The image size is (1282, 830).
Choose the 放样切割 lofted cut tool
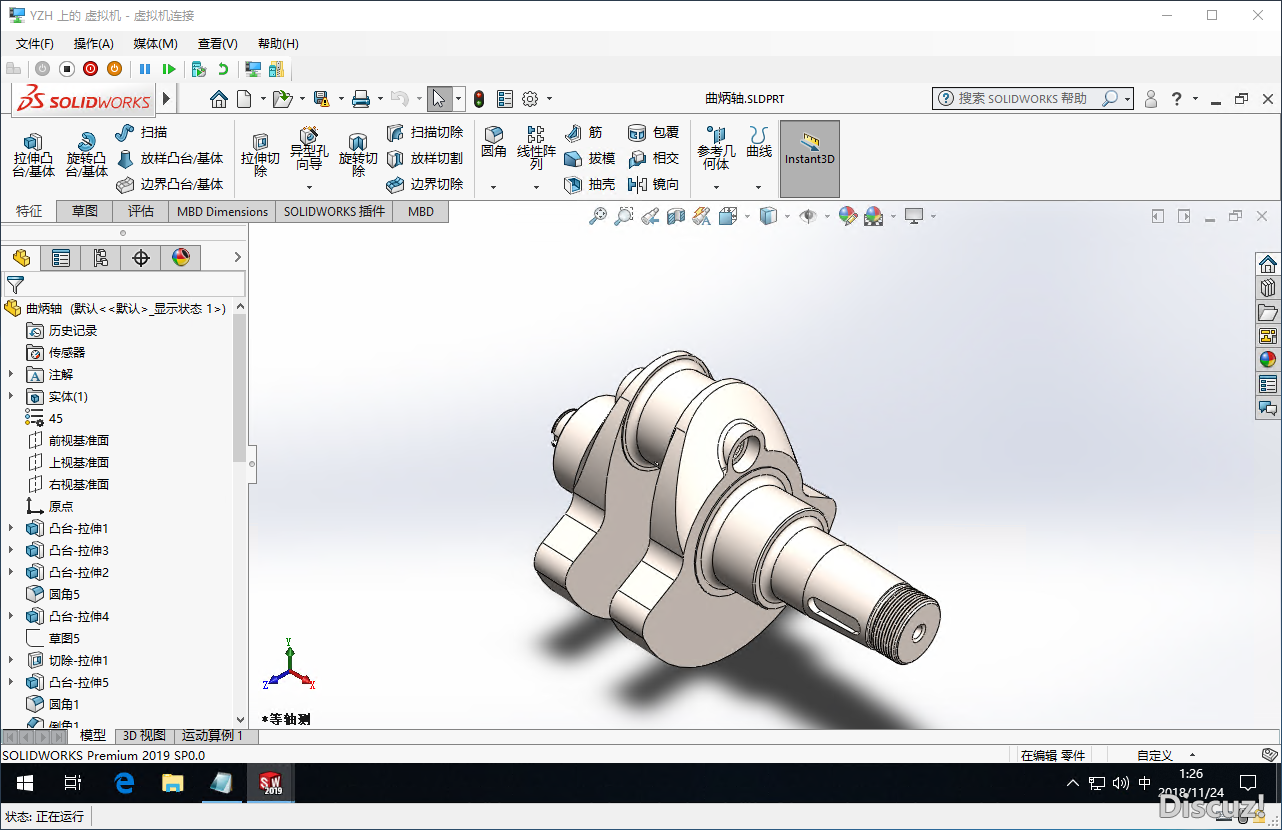[425, 158]
